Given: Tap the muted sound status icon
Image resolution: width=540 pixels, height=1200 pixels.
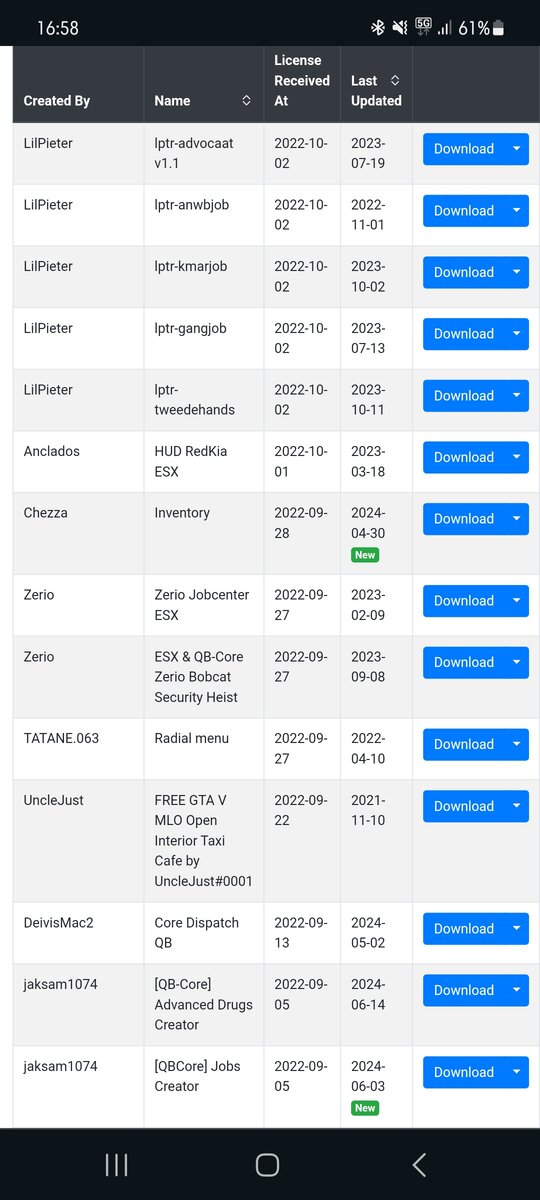Looking at the screenshot, I should coord(400,28).
